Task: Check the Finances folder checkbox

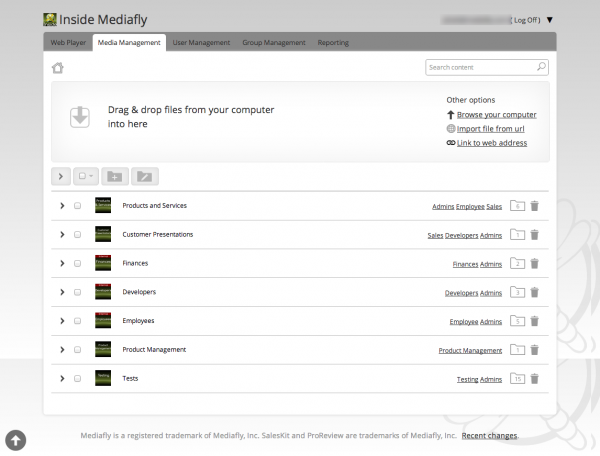Action: [77, 263]
